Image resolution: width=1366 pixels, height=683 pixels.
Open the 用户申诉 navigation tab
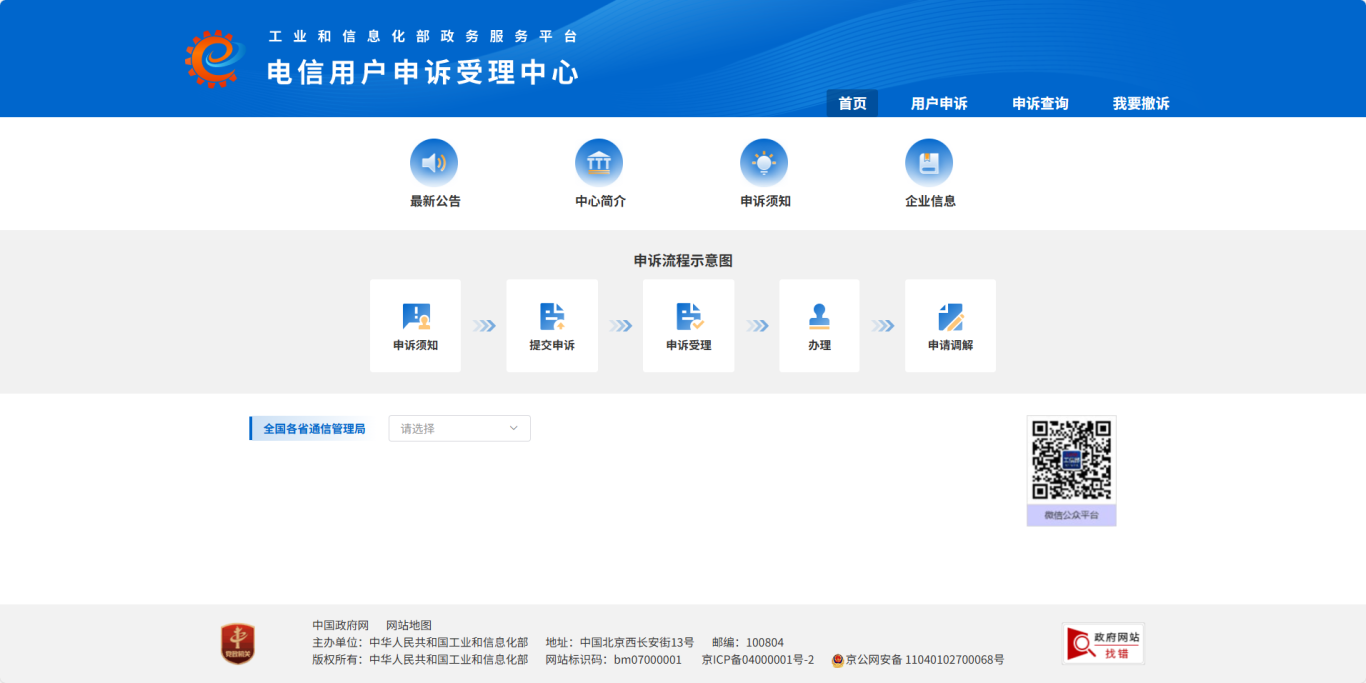(x=939, y=104)
